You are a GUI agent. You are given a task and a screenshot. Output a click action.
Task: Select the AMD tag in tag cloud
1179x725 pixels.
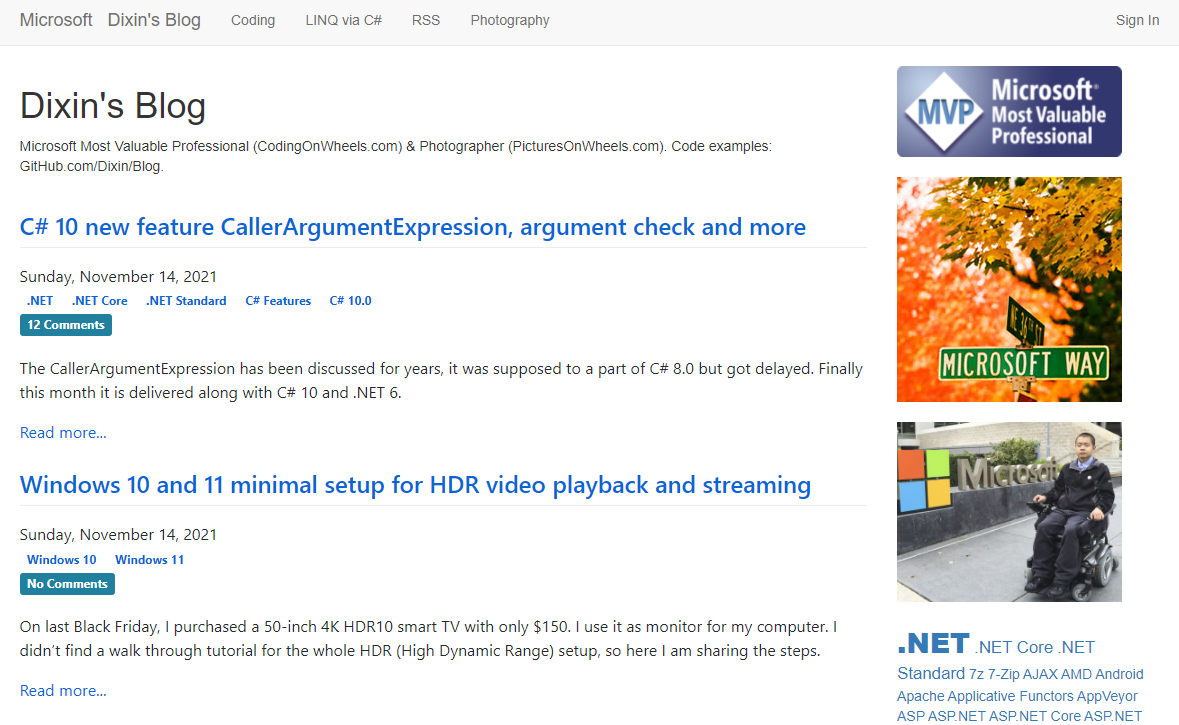[x=1076, y=675]
